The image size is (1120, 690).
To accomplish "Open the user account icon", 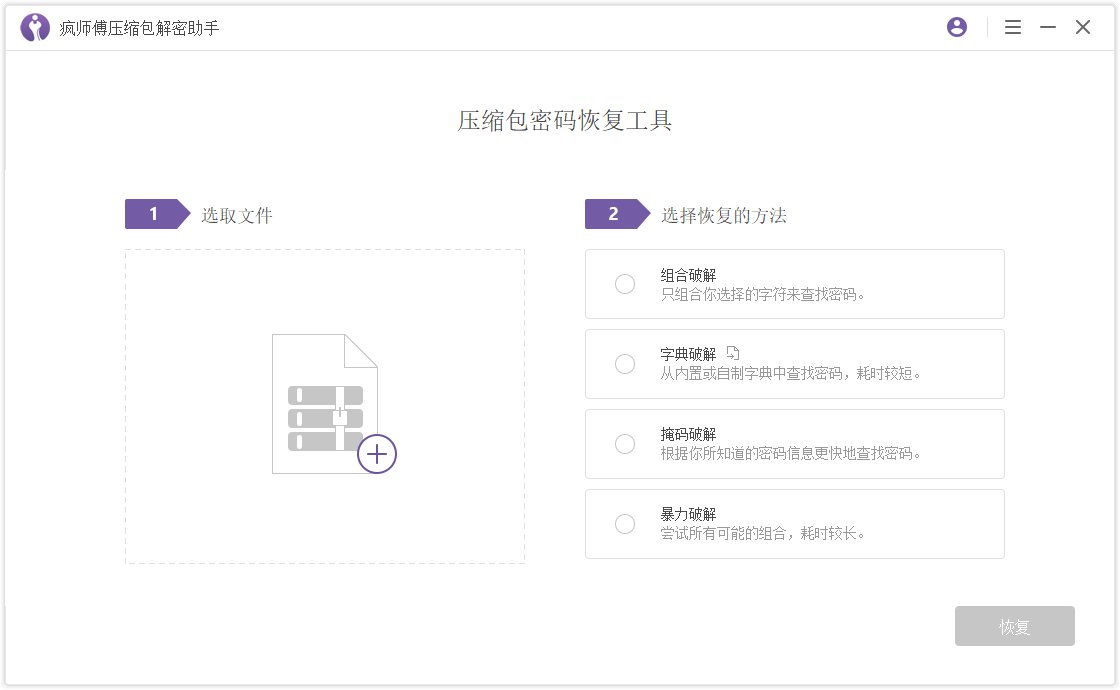I will [956, 27].
